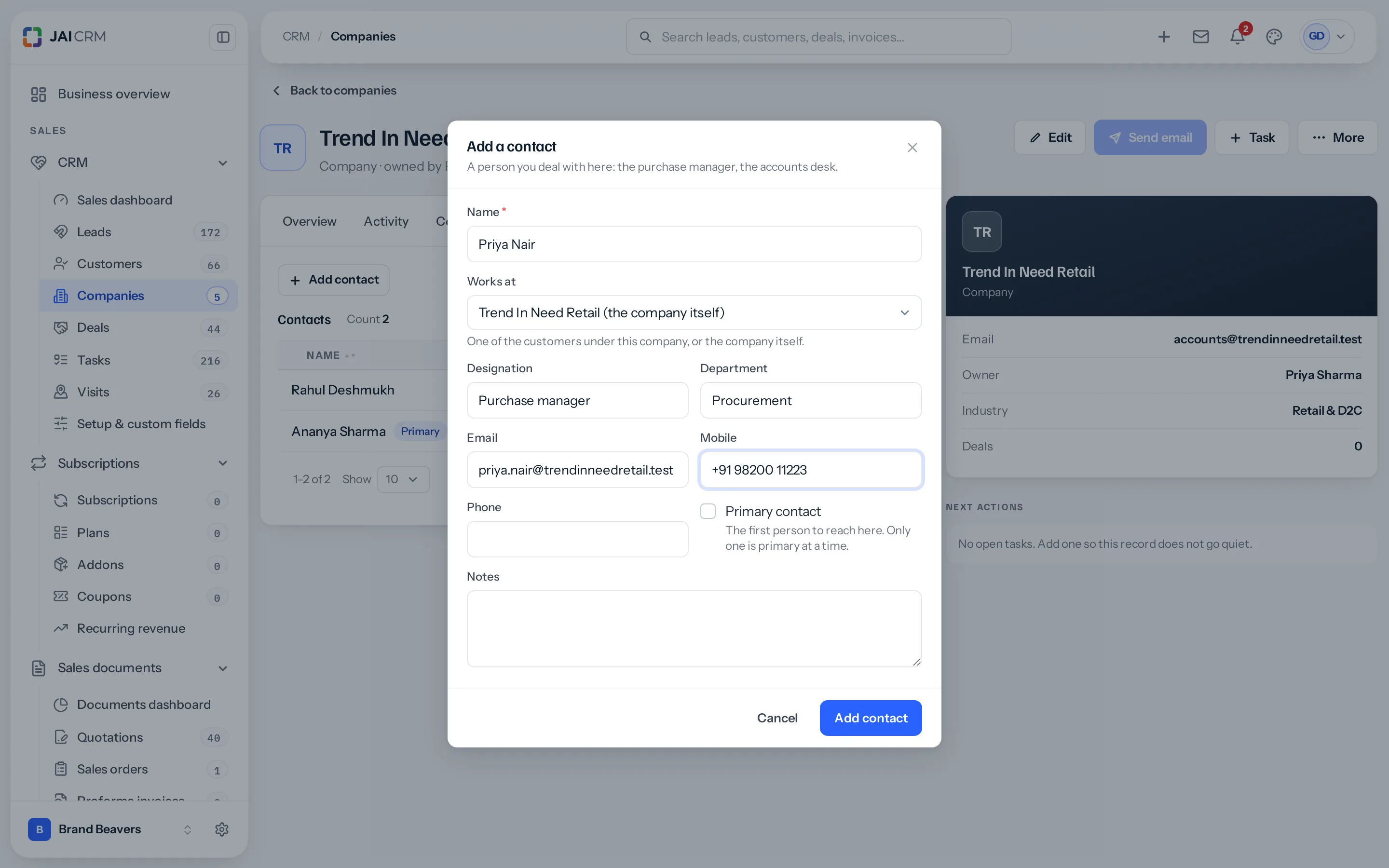Click the global search box

[818, 37]
